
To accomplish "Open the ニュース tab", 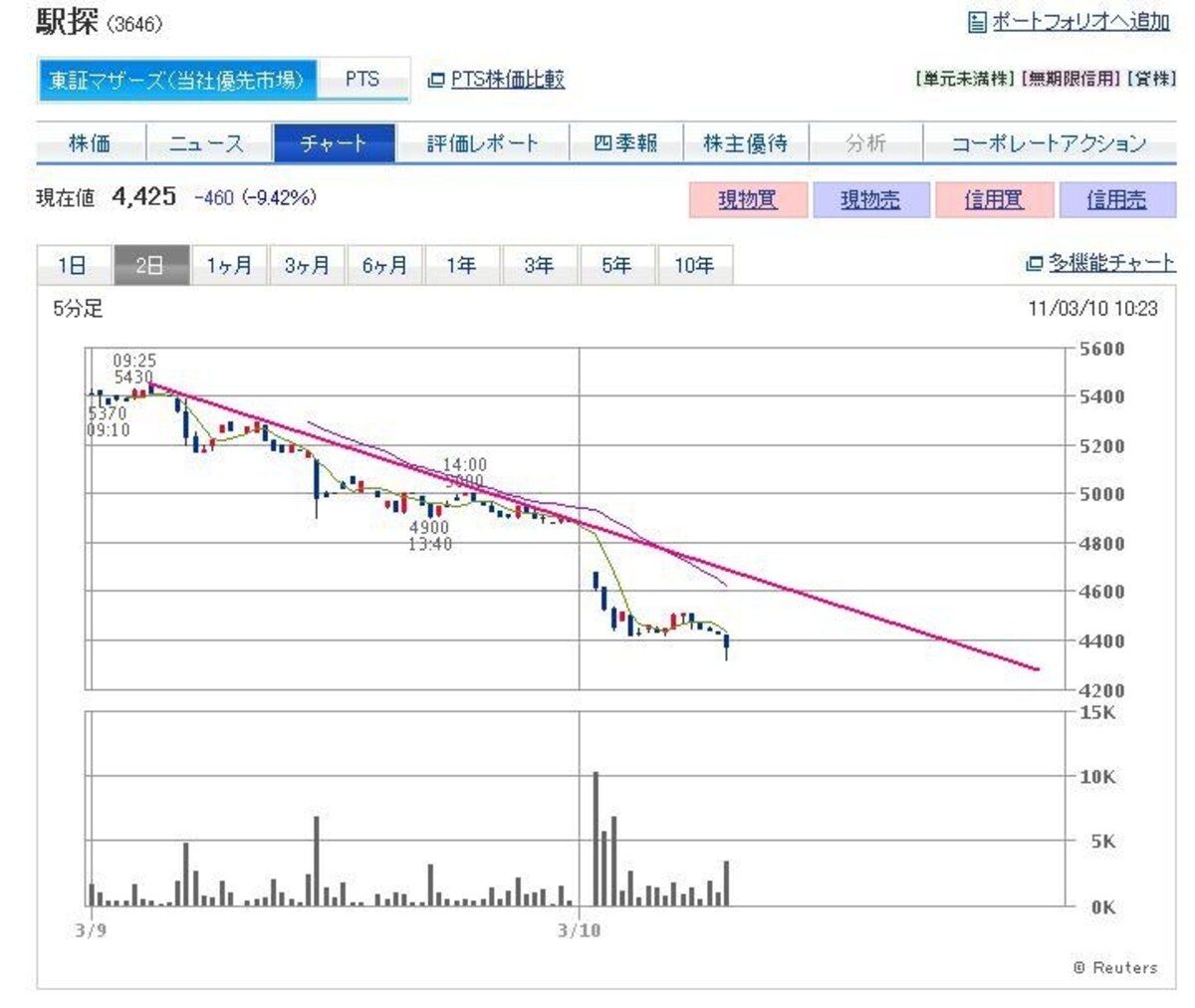I will 207,143.
